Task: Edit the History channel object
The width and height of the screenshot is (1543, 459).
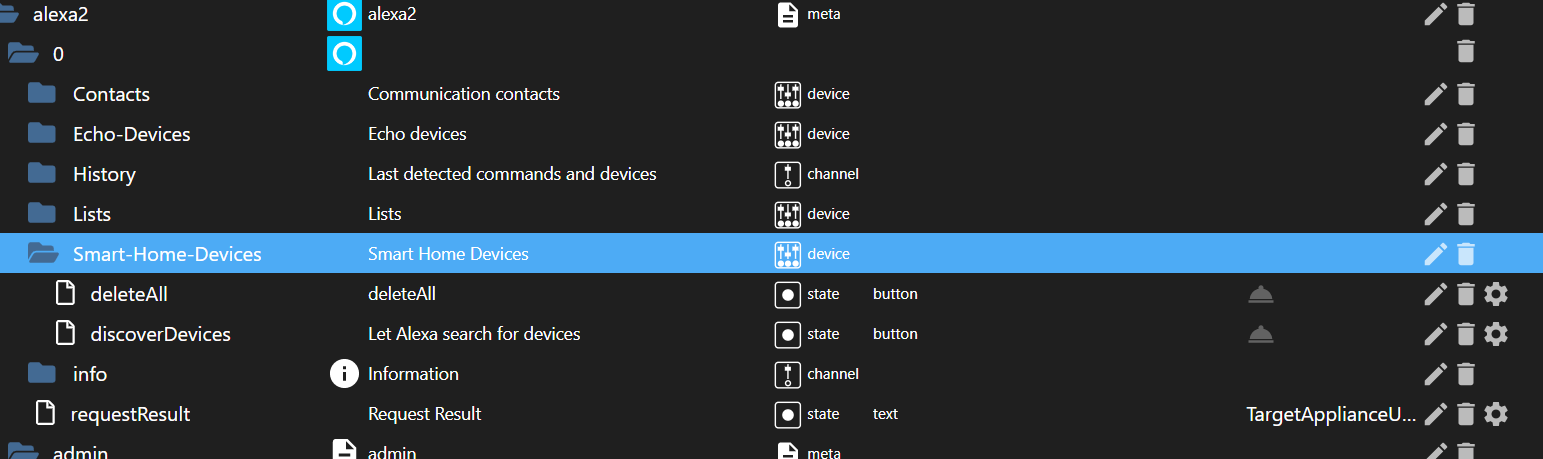Action: 1435,174
